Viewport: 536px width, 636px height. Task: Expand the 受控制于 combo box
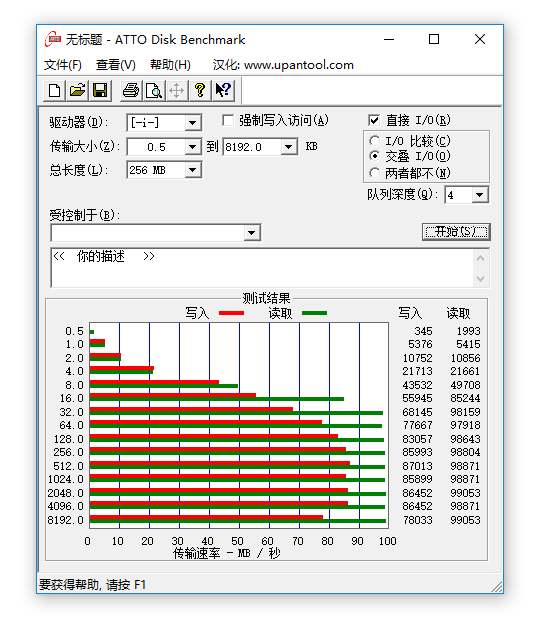click(x=252, y=233)
